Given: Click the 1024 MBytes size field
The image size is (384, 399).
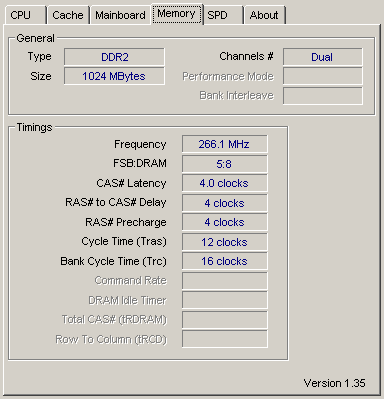Looking at the screenshot, I should point(114,76).
